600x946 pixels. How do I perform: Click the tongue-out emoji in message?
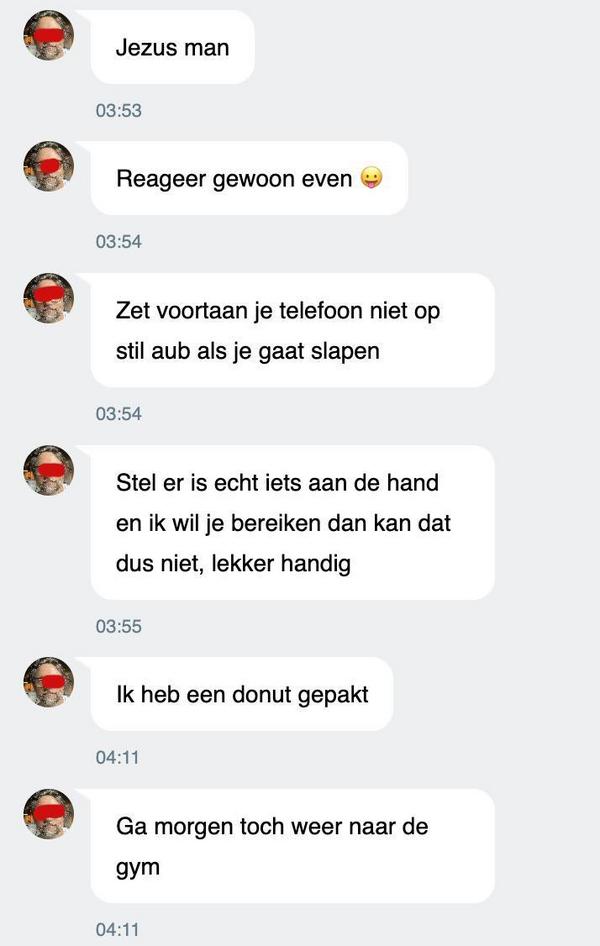pyautogui.click(x=371, y=178)
